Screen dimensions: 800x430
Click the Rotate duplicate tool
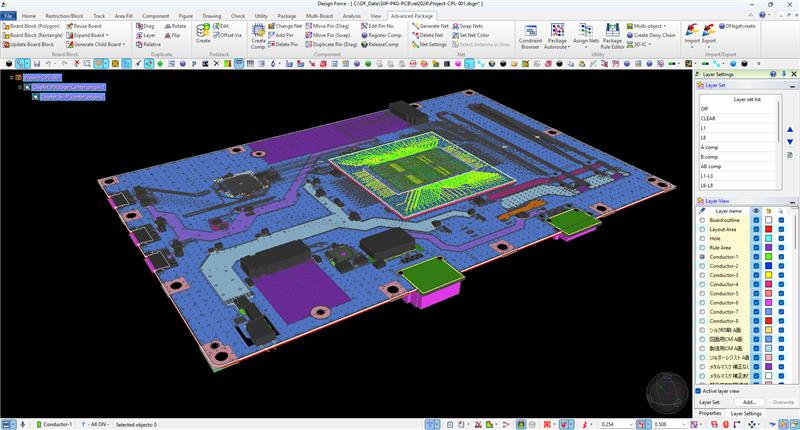[x=174, y=26]
